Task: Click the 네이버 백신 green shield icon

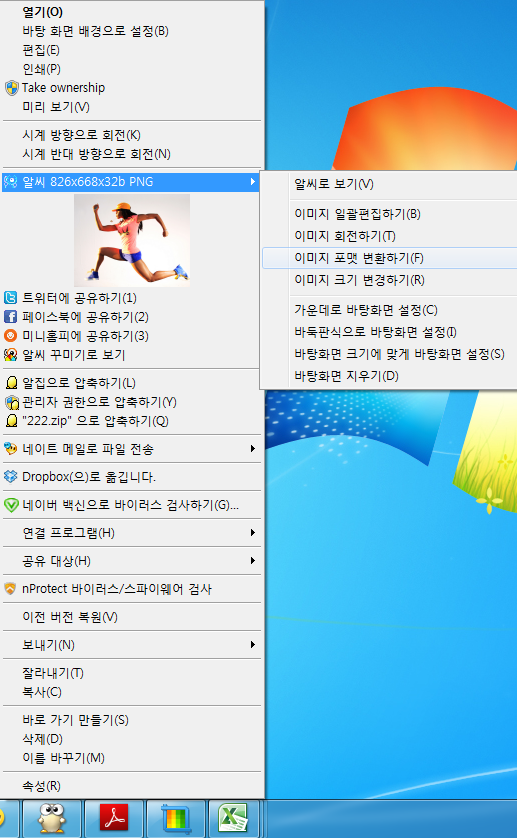Action: (x=11, y=505)
